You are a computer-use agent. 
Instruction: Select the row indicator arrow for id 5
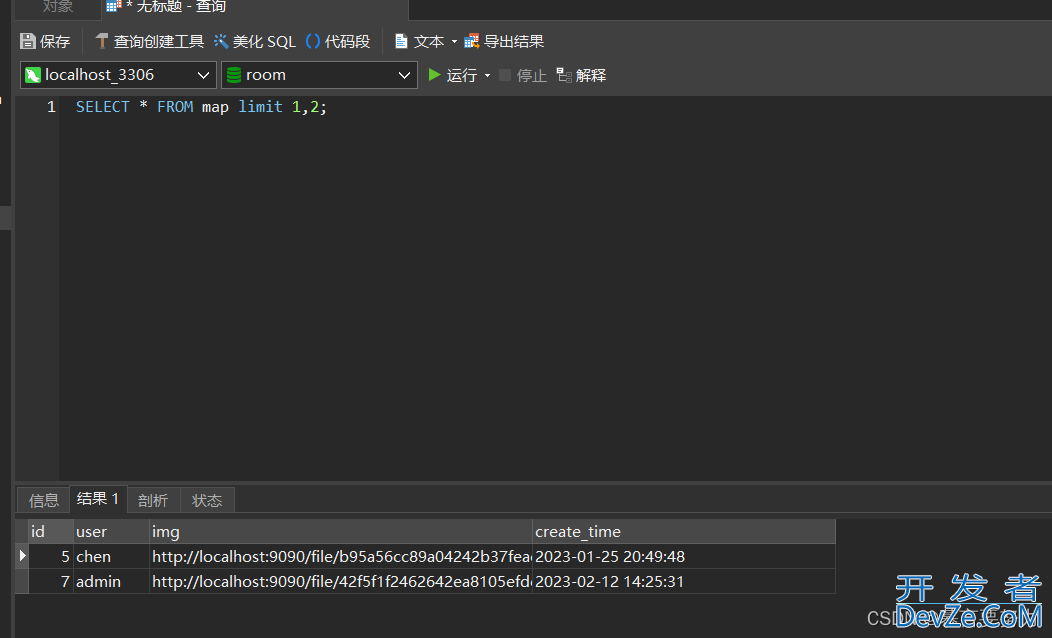(x=22, y=556)
